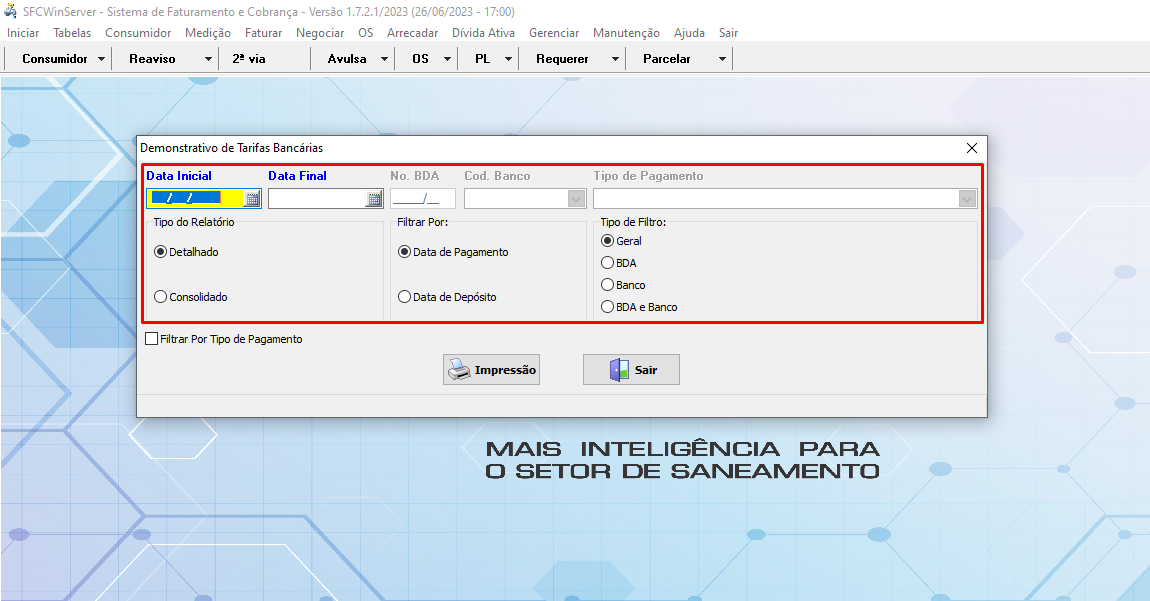
Task: Expand the Consumidor toolbar dropdown arrow
Action: click(101, 59)
